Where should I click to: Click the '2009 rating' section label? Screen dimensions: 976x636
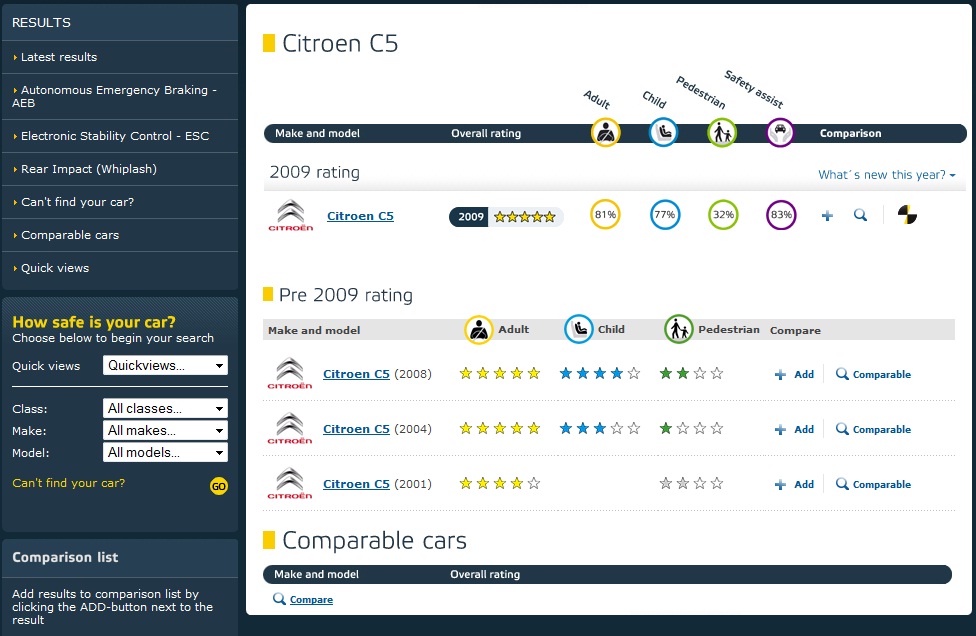pyautogui.click(x=314, y=172)
